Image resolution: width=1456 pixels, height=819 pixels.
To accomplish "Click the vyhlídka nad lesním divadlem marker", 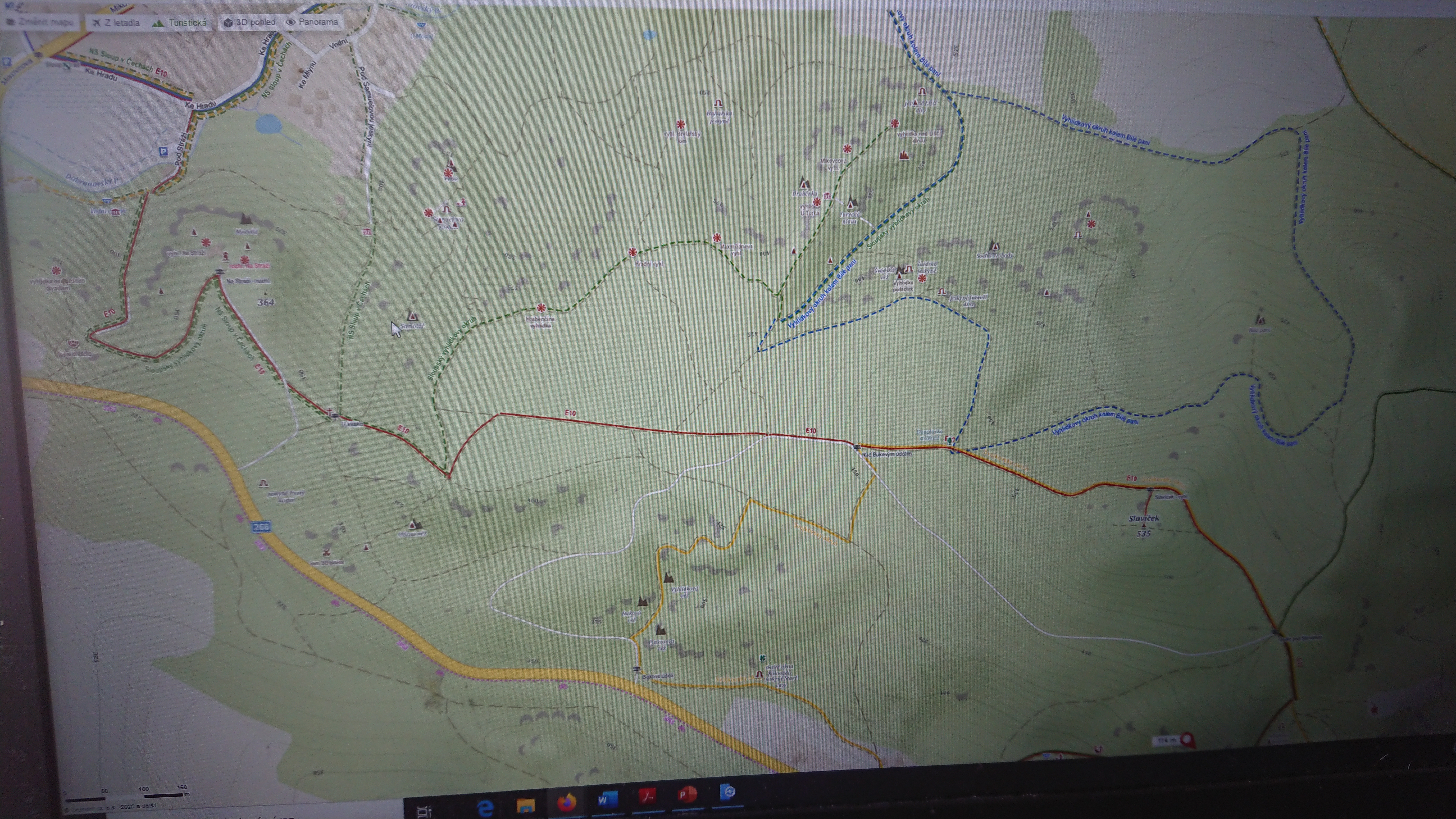I will click(56, 271).
